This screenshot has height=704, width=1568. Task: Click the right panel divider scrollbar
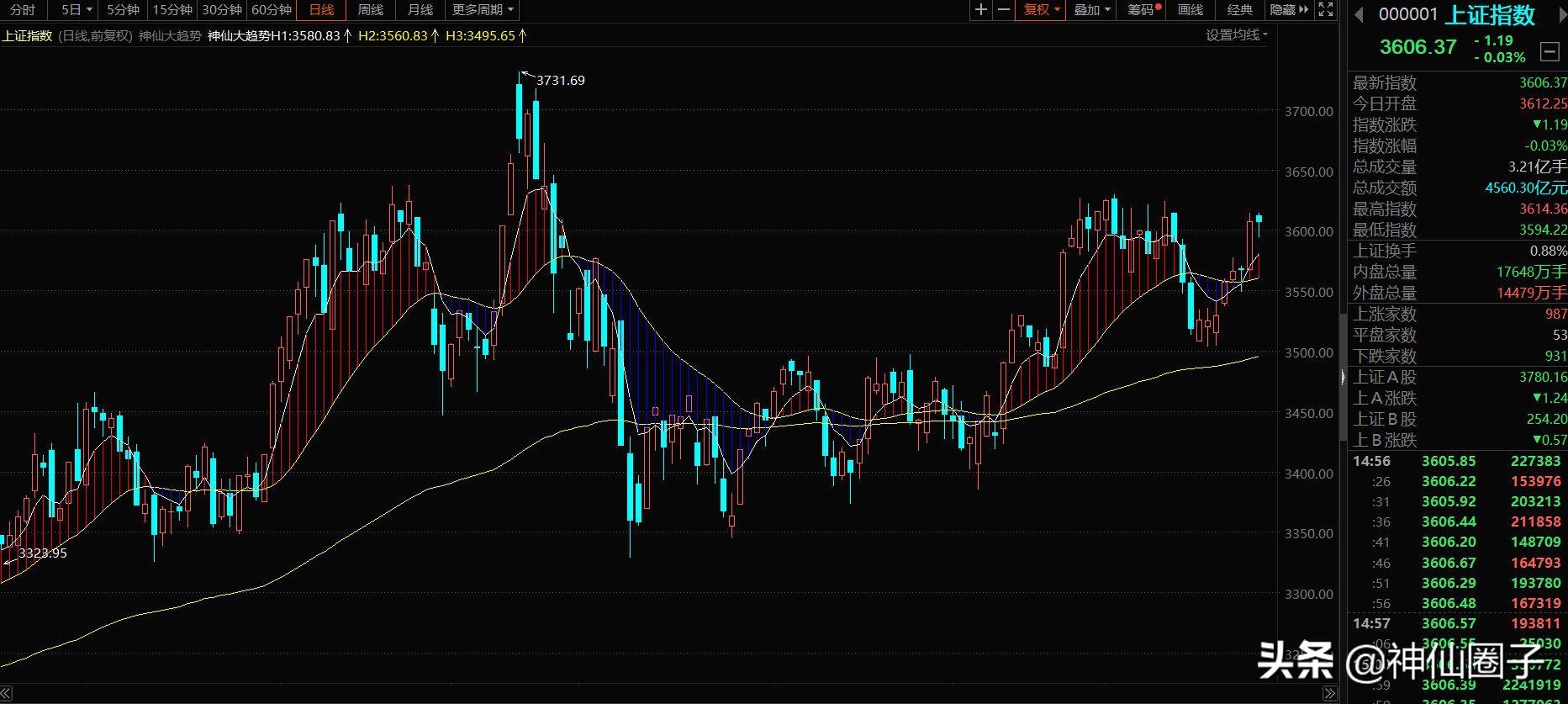pos(1343,377)
